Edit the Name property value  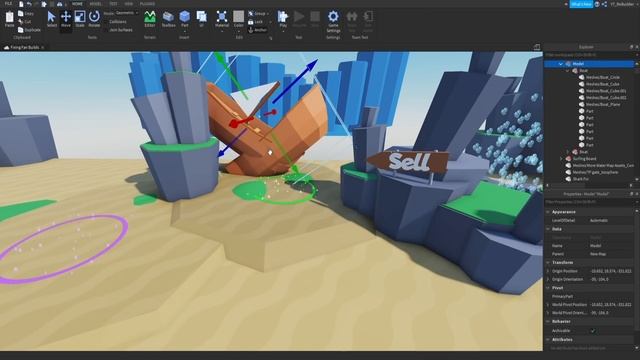pos(611,246)
